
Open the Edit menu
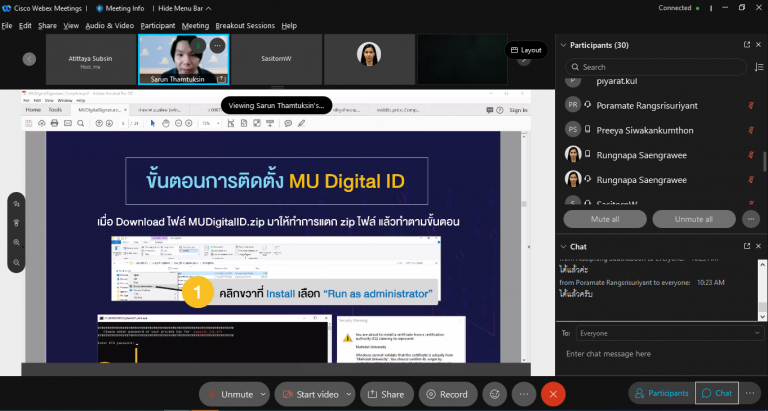(25, 25)
